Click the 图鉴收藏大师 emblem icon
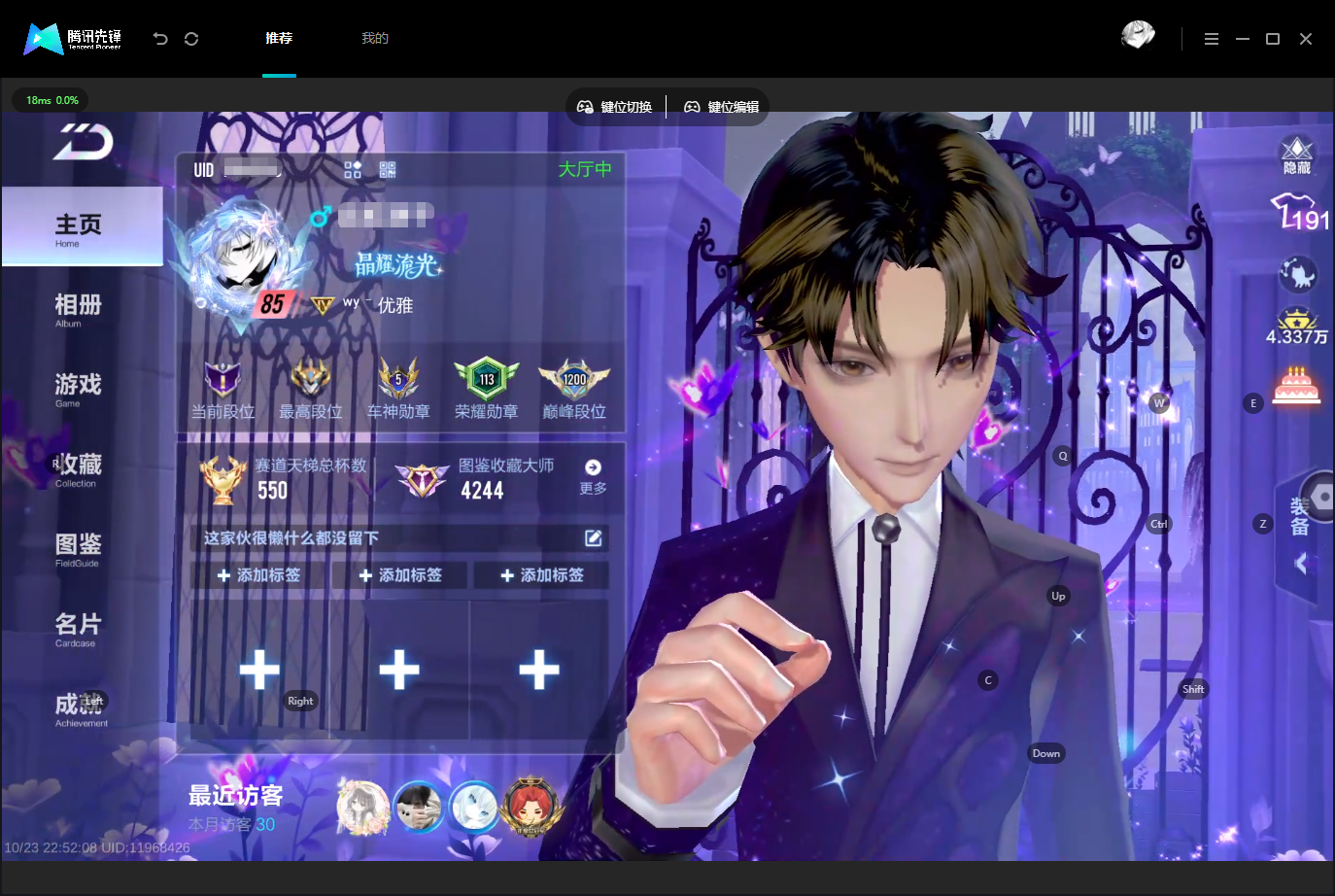The width and height of the screenshot is (1335, 896). point(422,479)
